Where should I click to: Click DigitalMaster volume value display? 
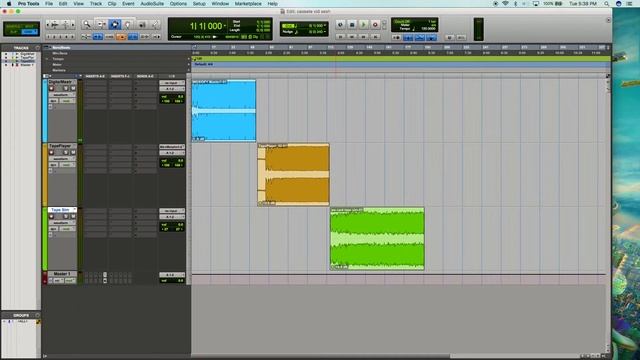(172, 97)
